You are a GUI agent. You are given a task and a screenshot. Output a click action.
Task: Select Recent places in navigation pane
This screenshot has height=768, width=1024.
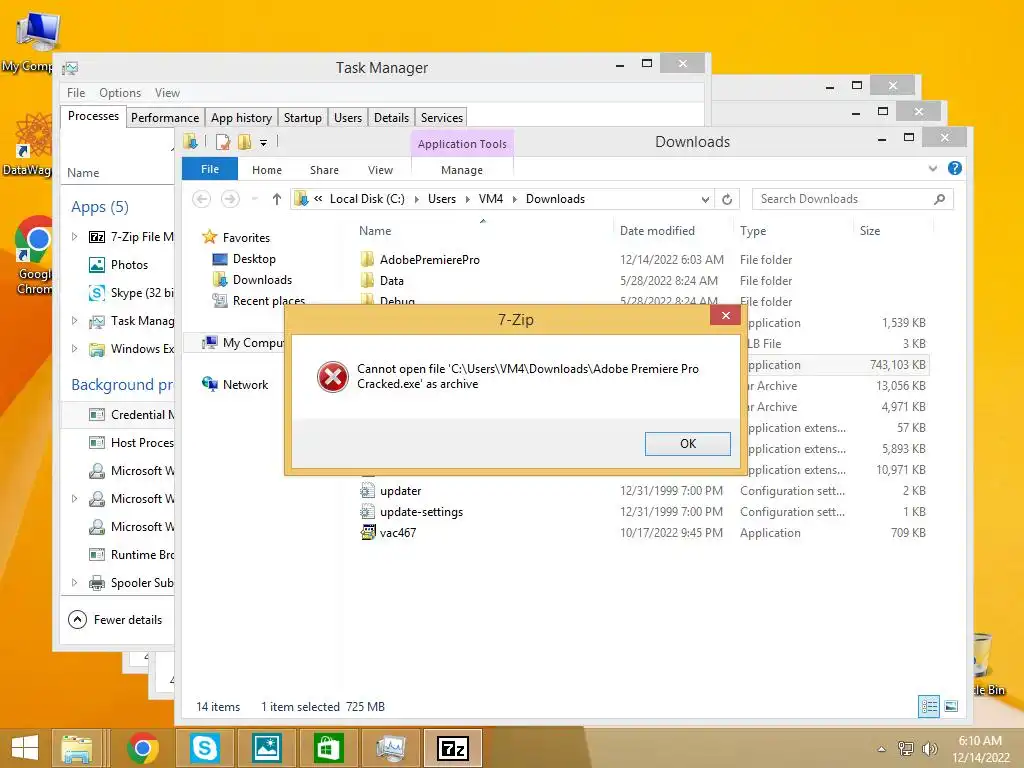tap(268, 300)
